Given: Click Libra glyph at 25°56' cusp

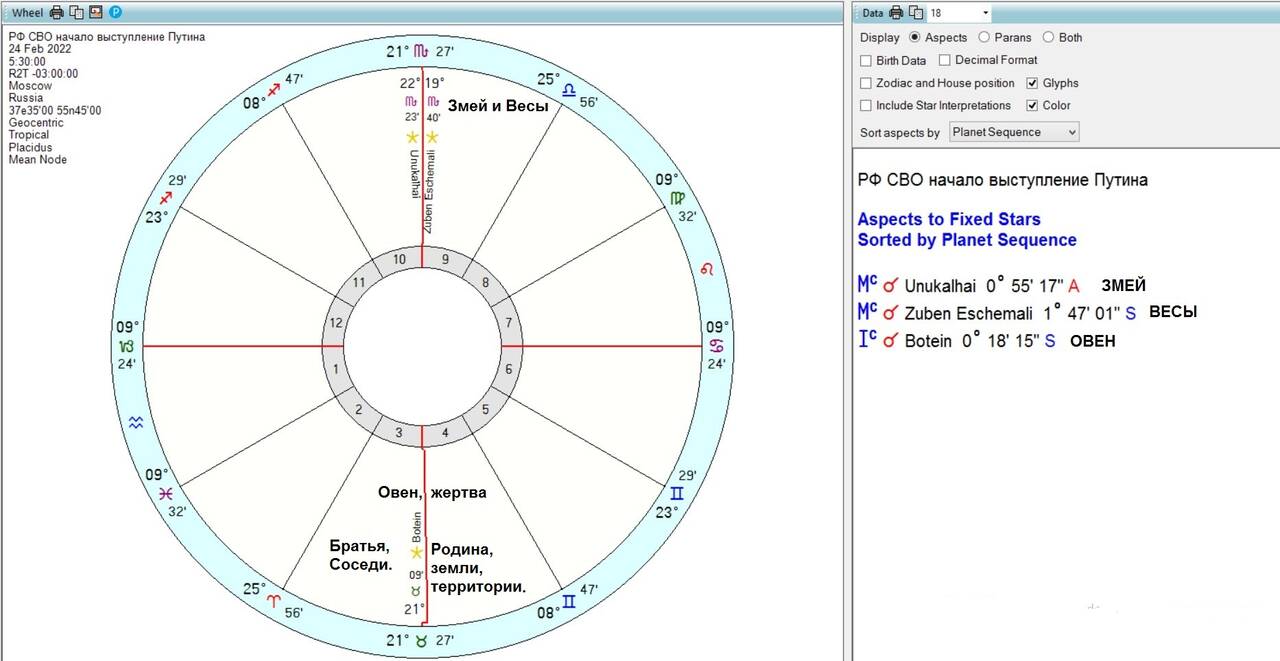Looking at the screenshot, I should (568, 90).
